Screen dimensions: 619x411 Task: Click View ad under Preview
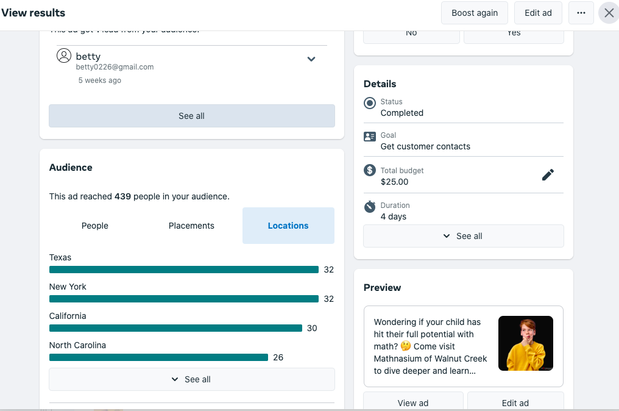(x=413, y=402)
